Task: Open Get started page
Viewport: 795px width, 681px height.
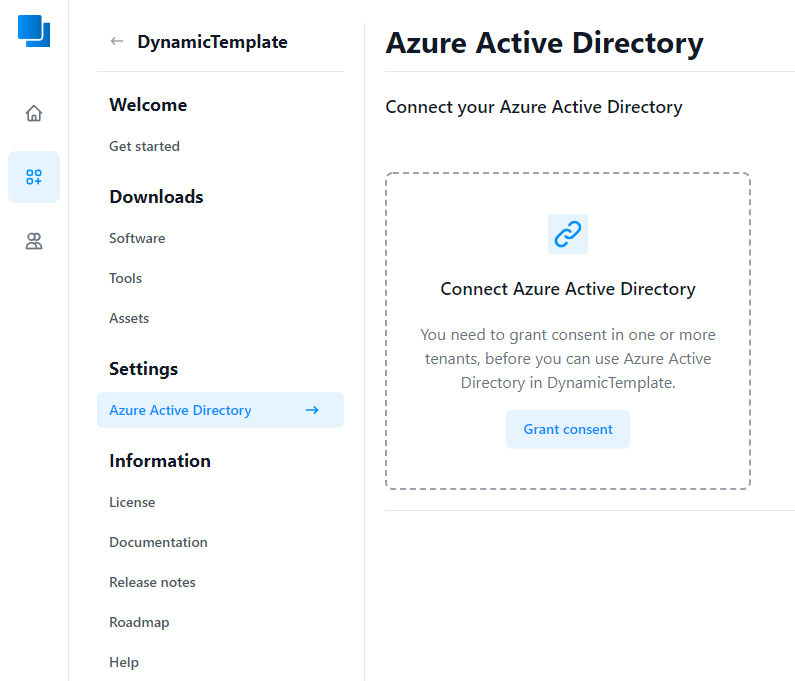Action: click(144, 146)
